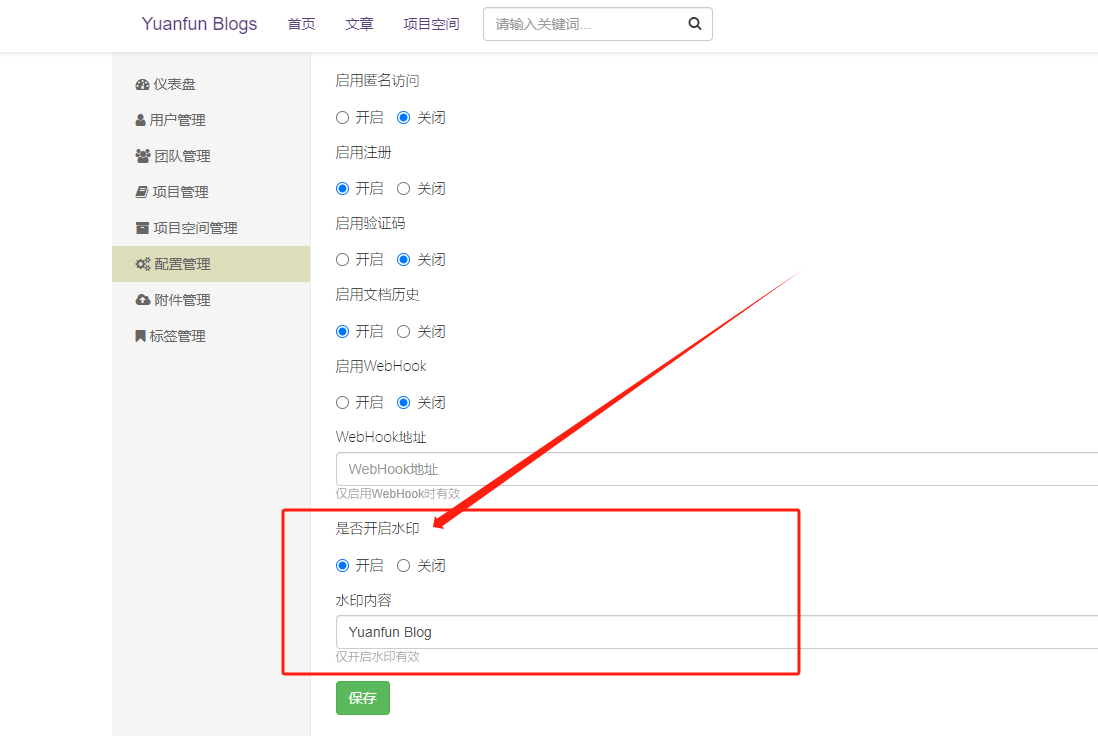Click the gears icon beside 配置管理
The height and width of the screenshot is (736, 1098).
[x=143, y=264]
